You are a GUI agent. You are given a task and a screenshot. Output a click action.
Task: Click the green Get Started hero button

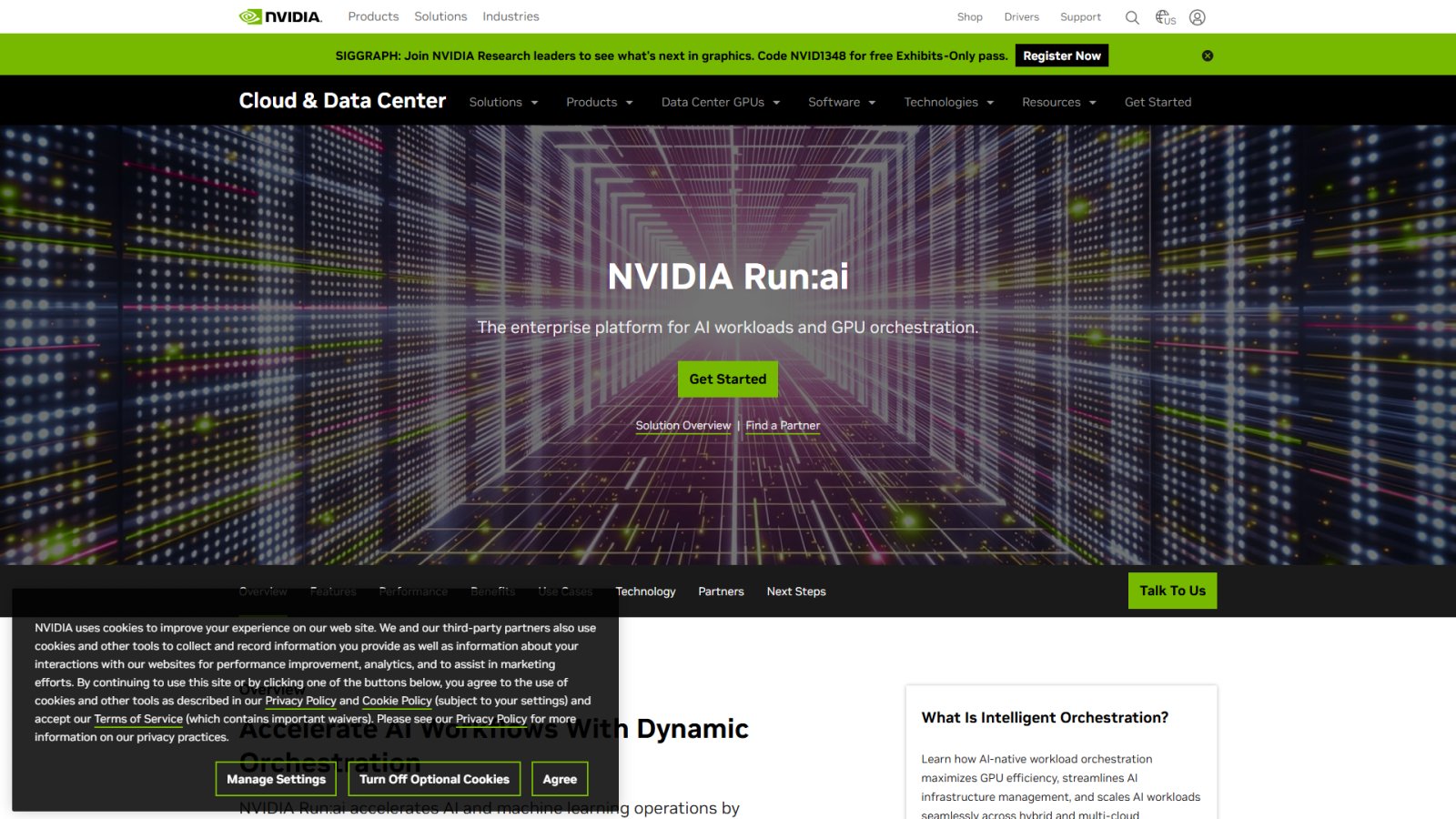coord(728,379)
